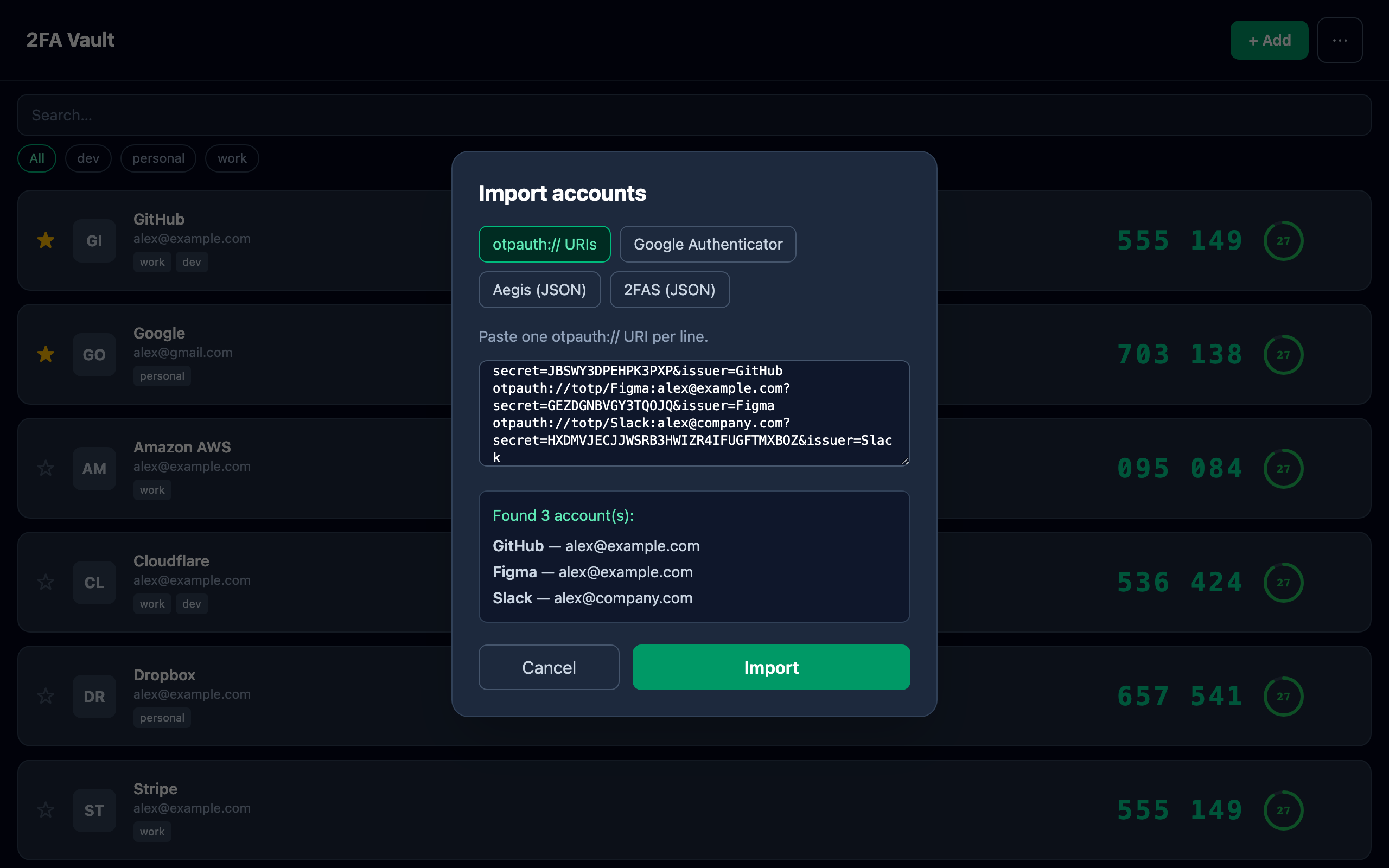Star the Stripe account
The width and height of the screenshot is (1389, 868).
click(46, 810)
